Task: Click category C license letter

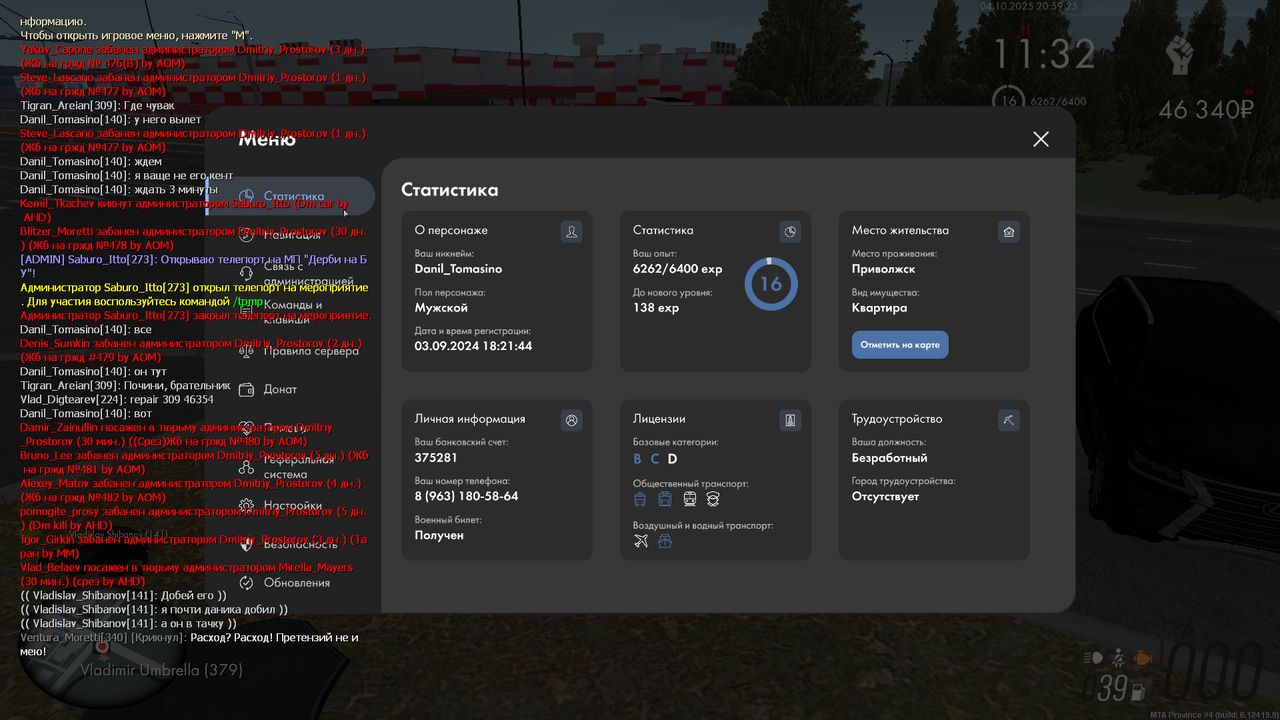Action: point(655,459)
